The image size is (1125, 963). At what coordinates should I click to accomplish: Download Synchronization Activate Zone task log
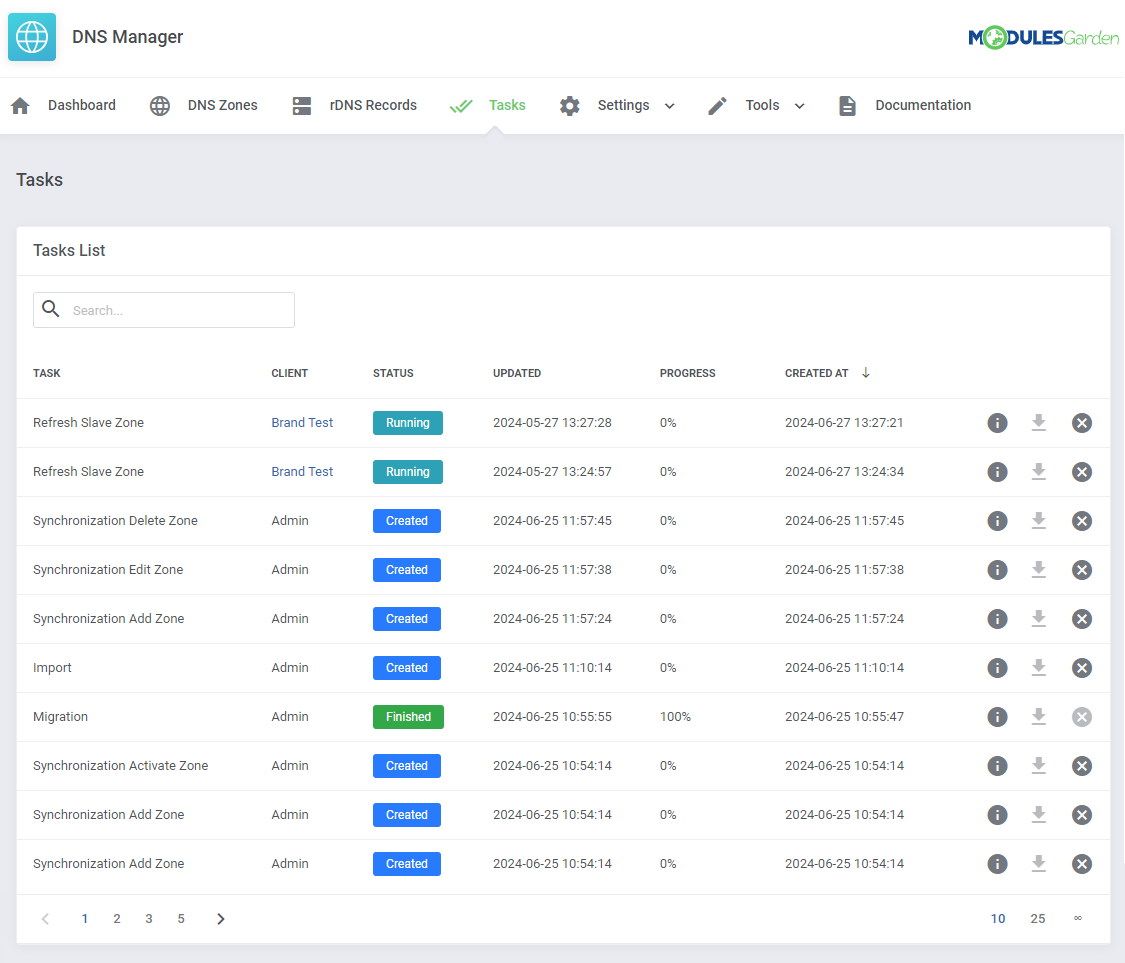tap(1038, 766)
